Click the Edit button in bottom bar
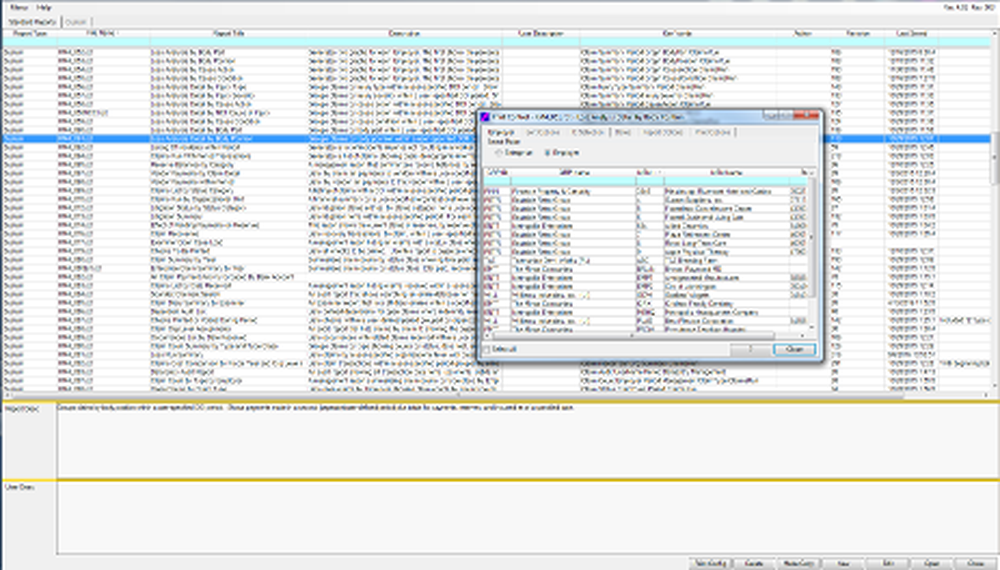The height and width of the screenshot is (570, 1000). [x=888, y=562]
